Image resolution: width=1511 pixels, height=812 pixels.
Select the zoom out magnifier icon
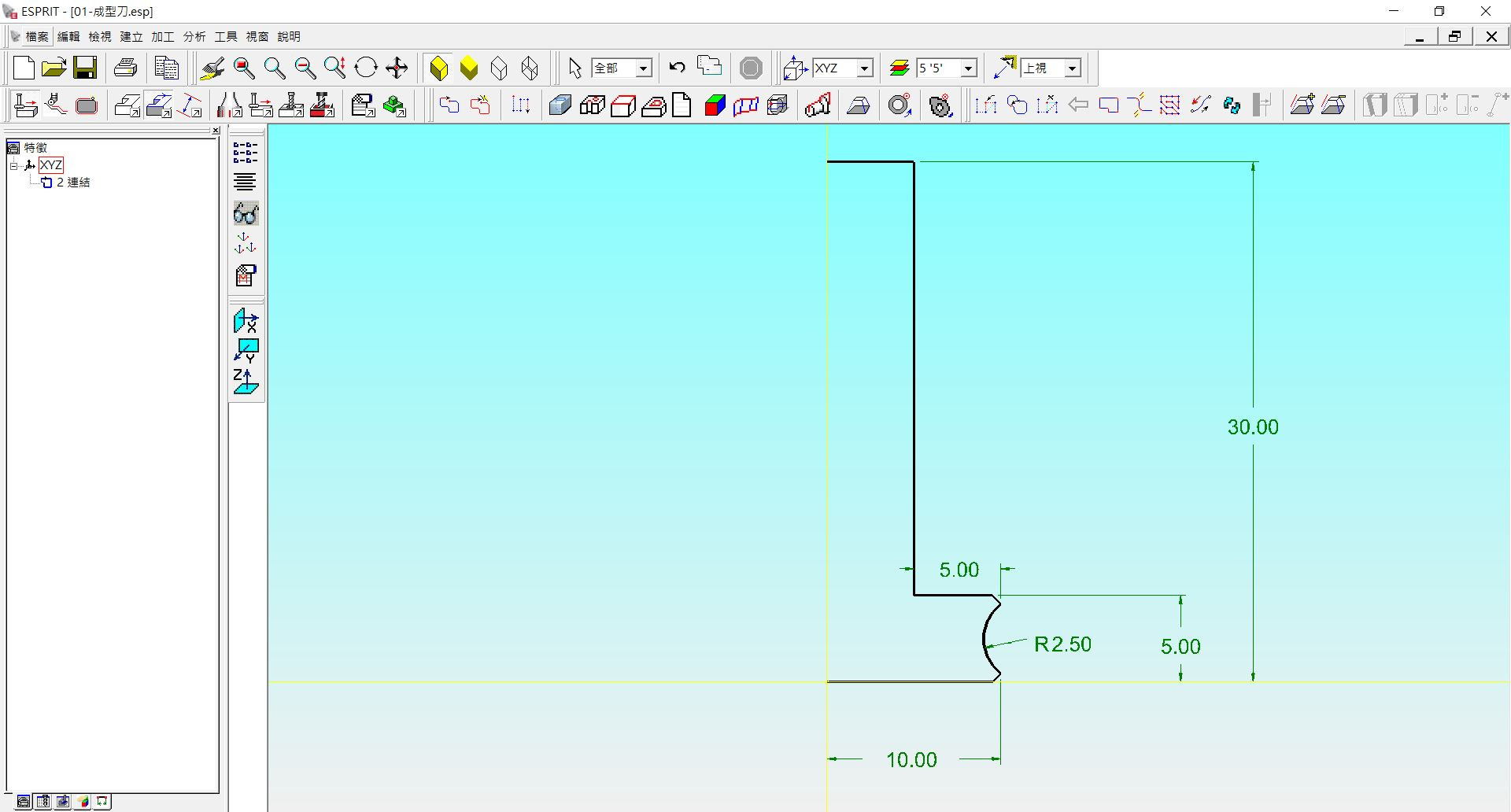305,68
